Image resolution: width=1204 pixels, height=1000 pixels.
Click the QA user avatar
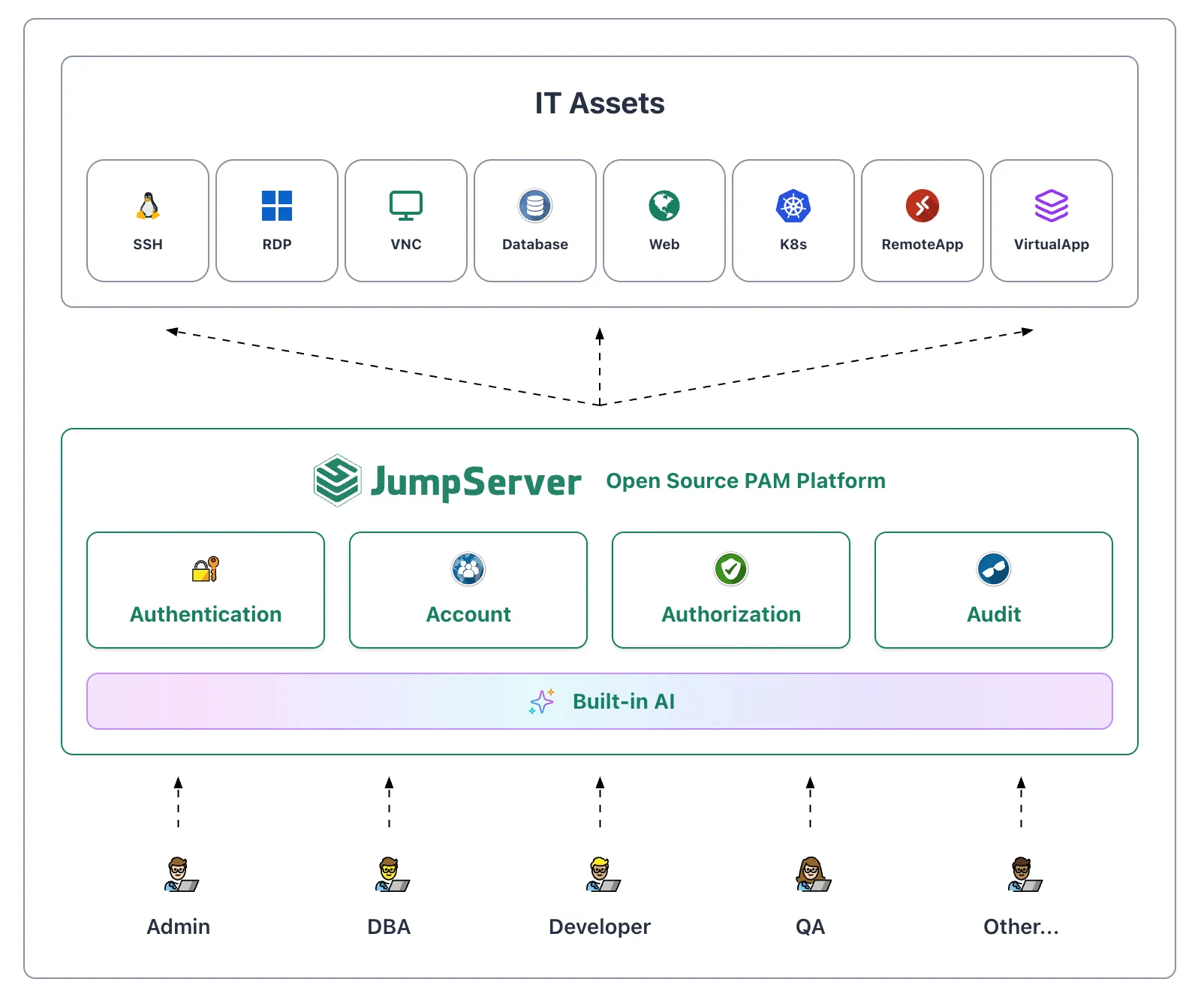813,875
